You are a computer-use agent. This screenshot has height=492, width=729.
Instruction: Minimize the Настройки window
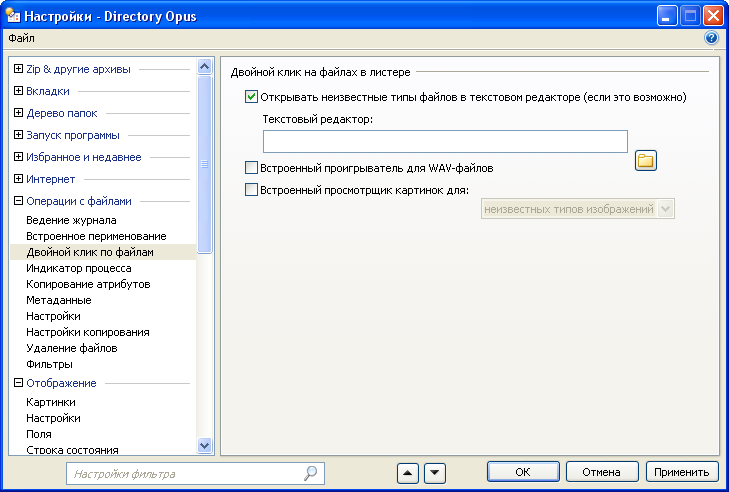point(667,16)
